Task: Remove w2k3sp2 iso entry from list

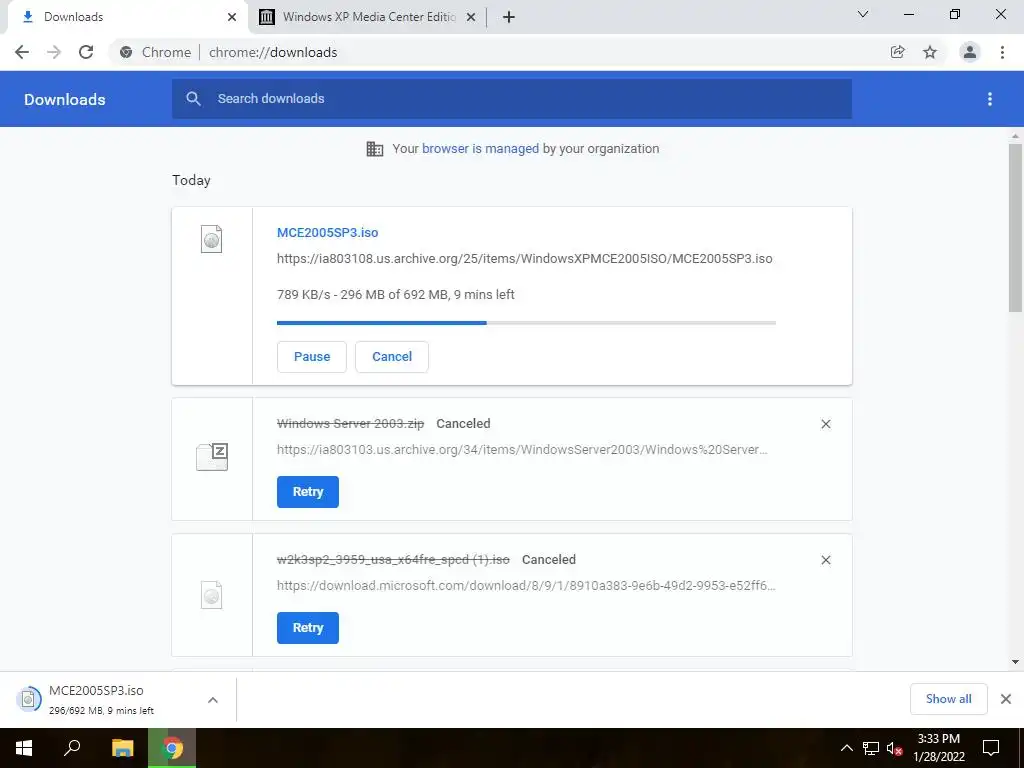Action: 826,560
